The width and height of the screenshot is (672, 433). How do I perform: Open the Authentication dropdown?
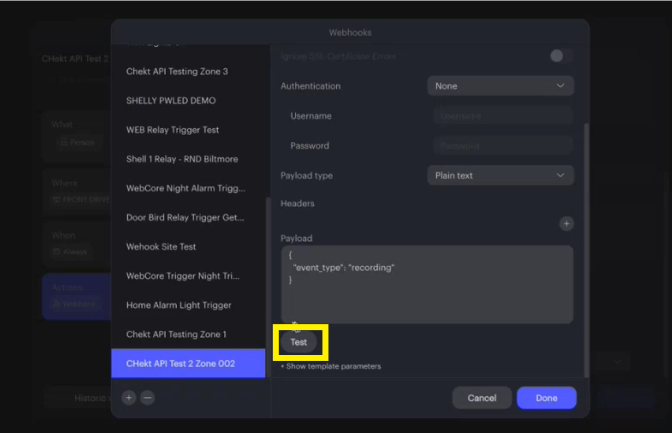tap(500, 86)
